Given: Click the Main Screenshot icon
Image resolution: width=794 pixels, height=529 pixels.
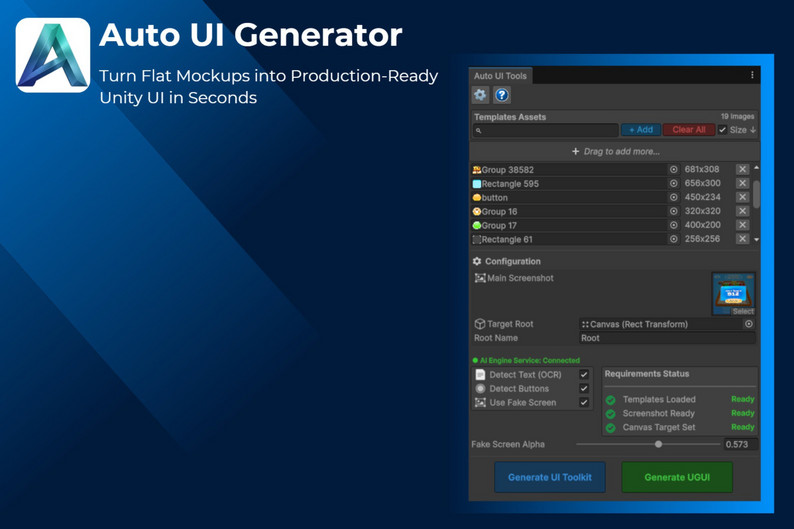Looking at the screenshot, I should (x=480, y=278).
